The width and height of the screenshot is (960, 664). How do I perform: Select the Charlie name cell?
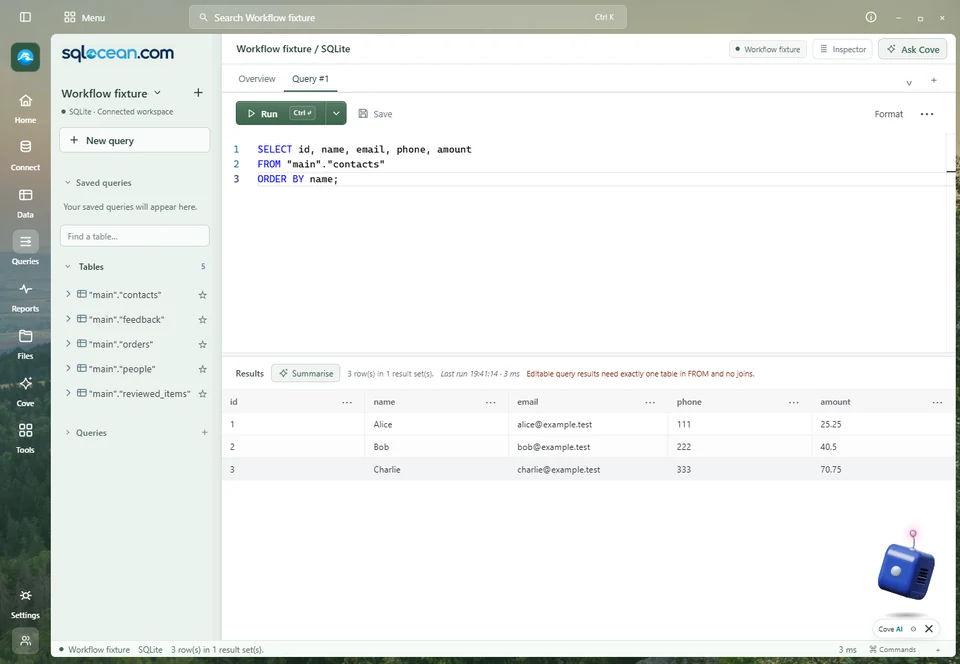point(437,469)
